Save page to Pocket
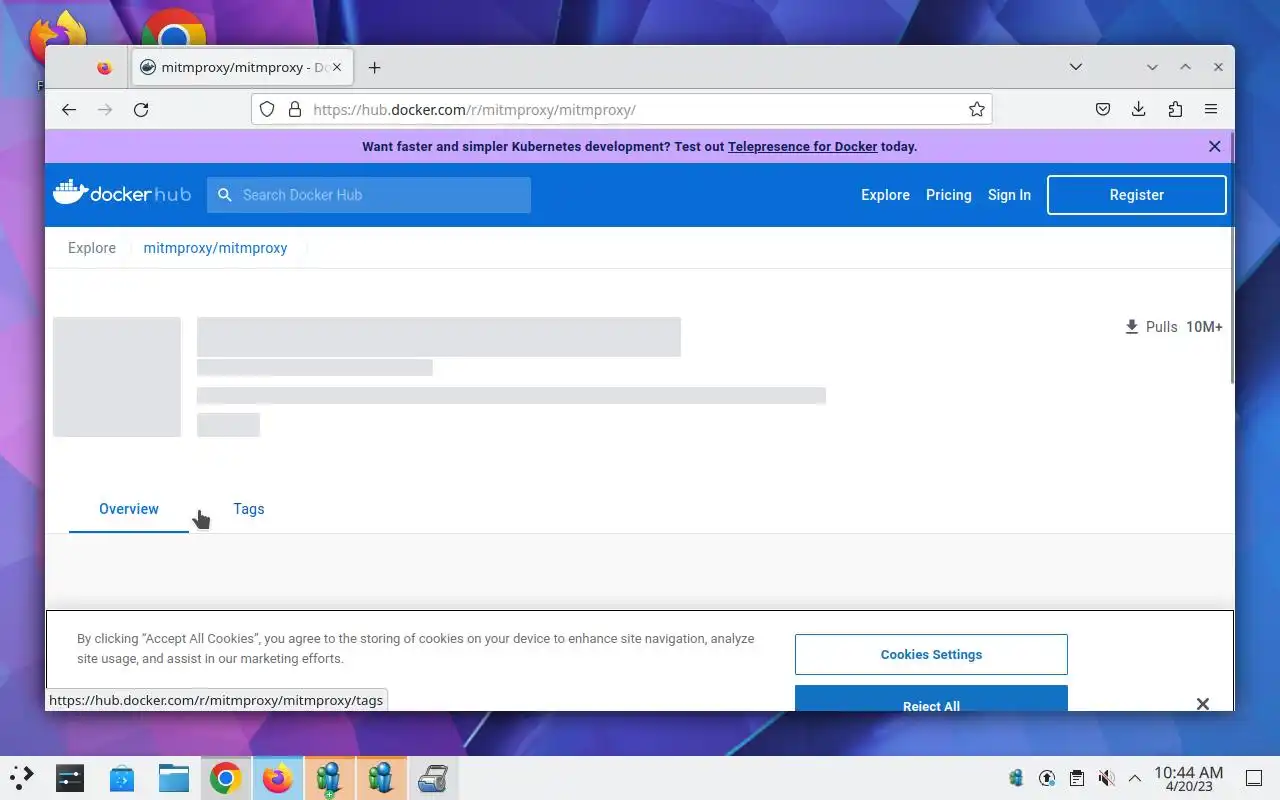 pos(1103,110)
